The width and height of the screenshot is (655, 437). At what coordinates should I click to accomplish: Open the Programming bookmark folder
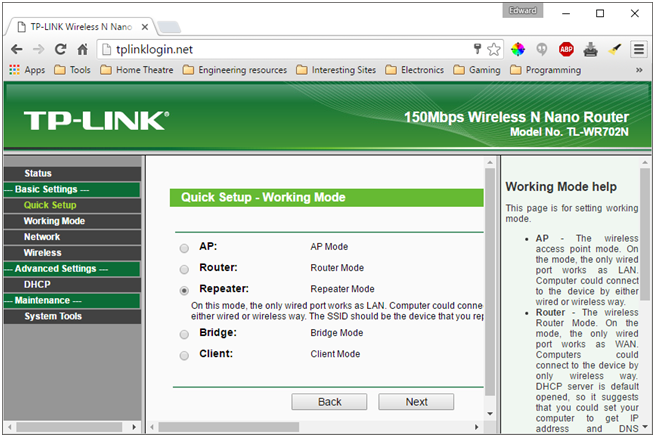coord(546,70)
